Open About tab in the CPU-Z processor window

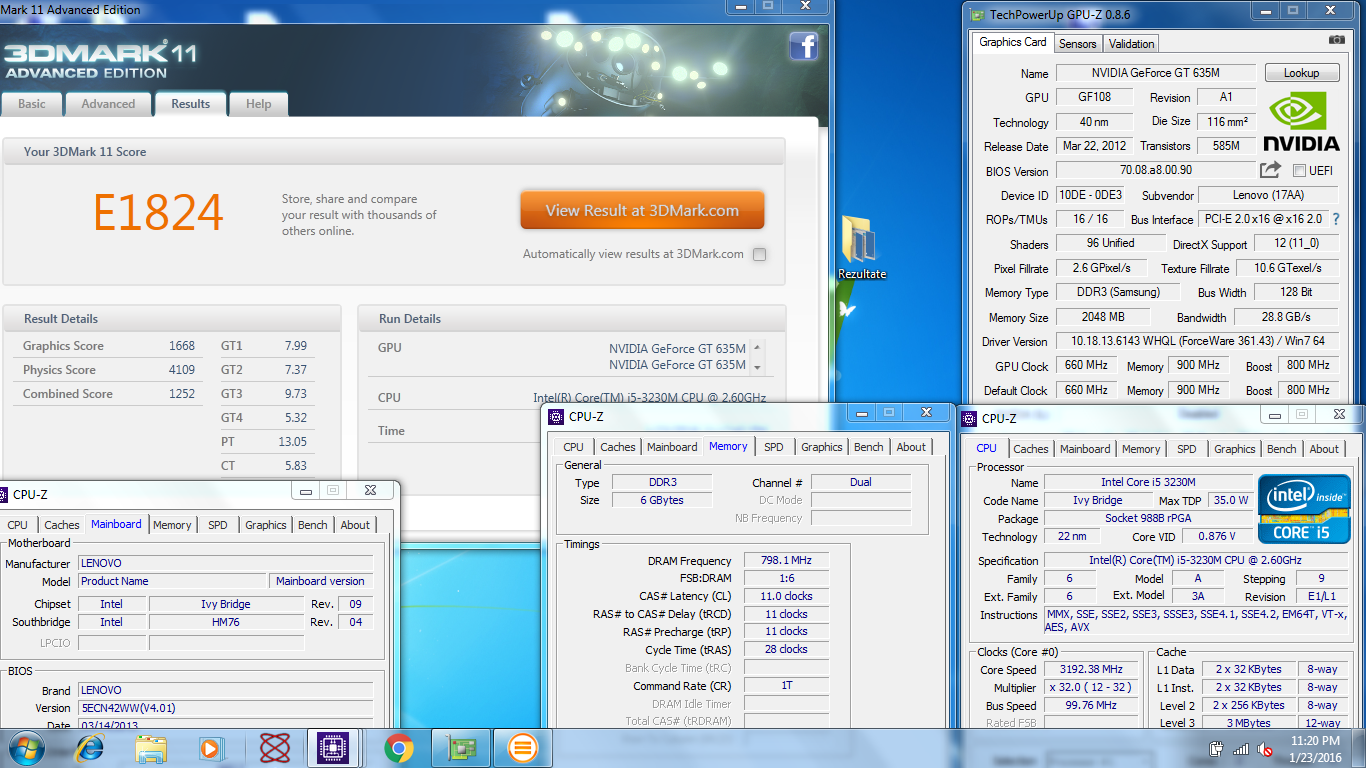pyautogui.click(x=1324, y=449)
